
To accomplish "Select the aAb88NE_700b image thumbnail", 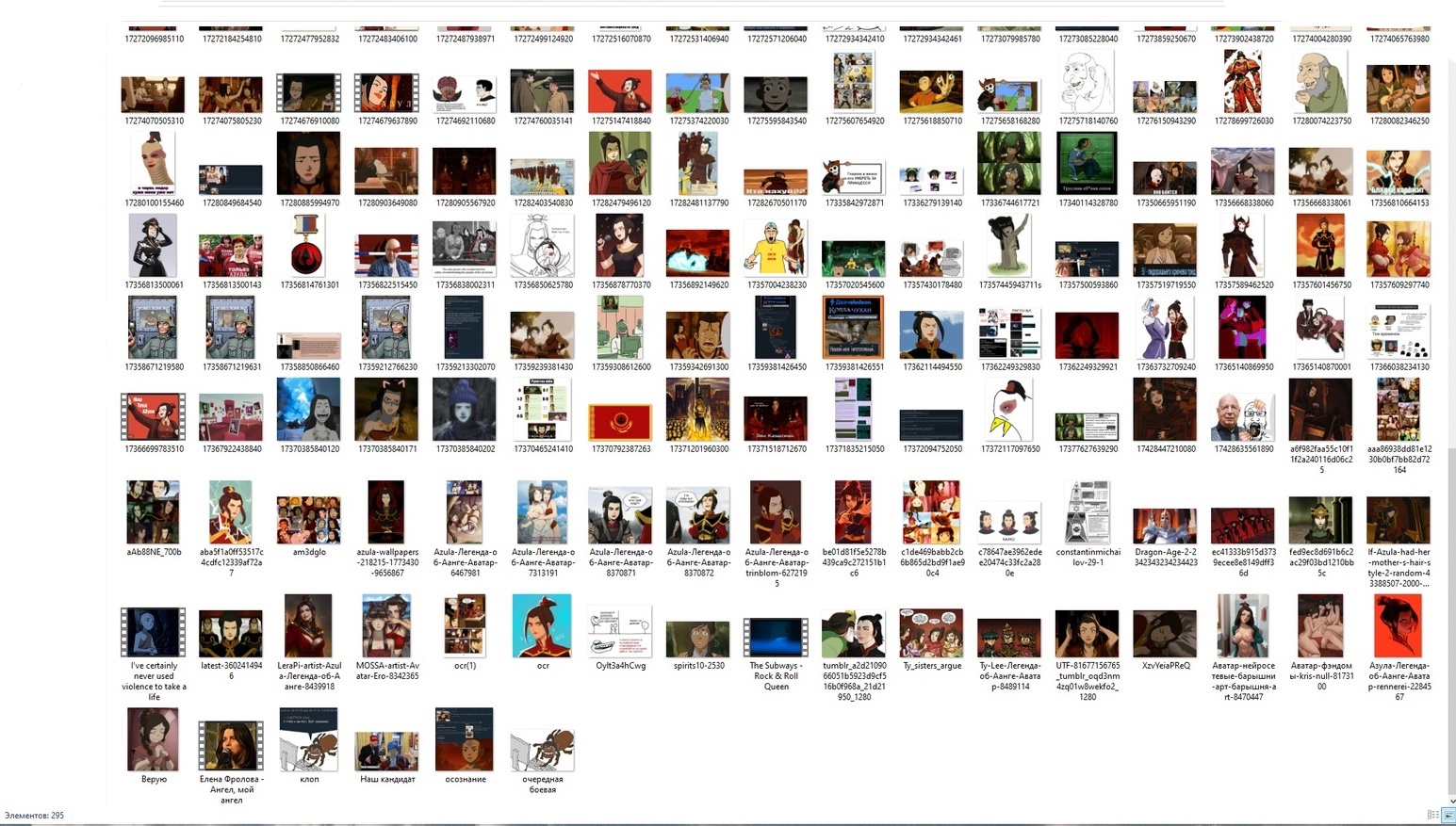I will point(153,512).
